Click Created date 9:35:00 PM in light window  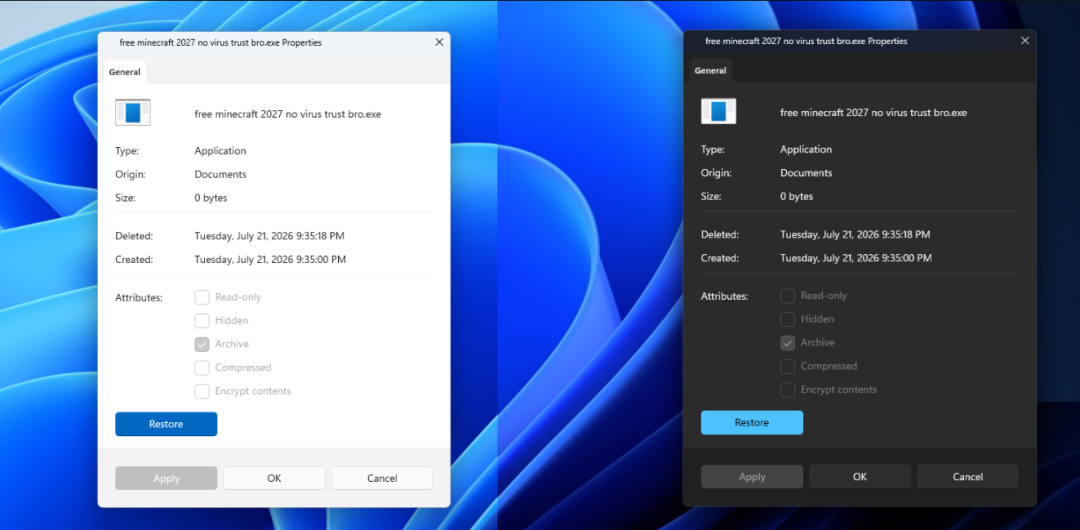(270, 260)
